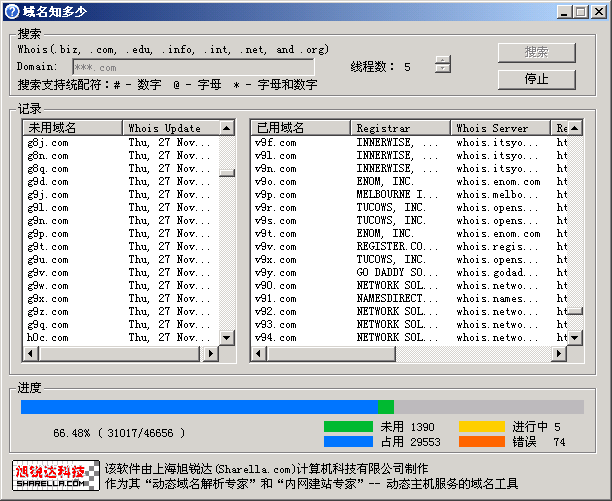Click the green 未用 legend swatch
Screen dimensions: 612x501
point(347,427)
